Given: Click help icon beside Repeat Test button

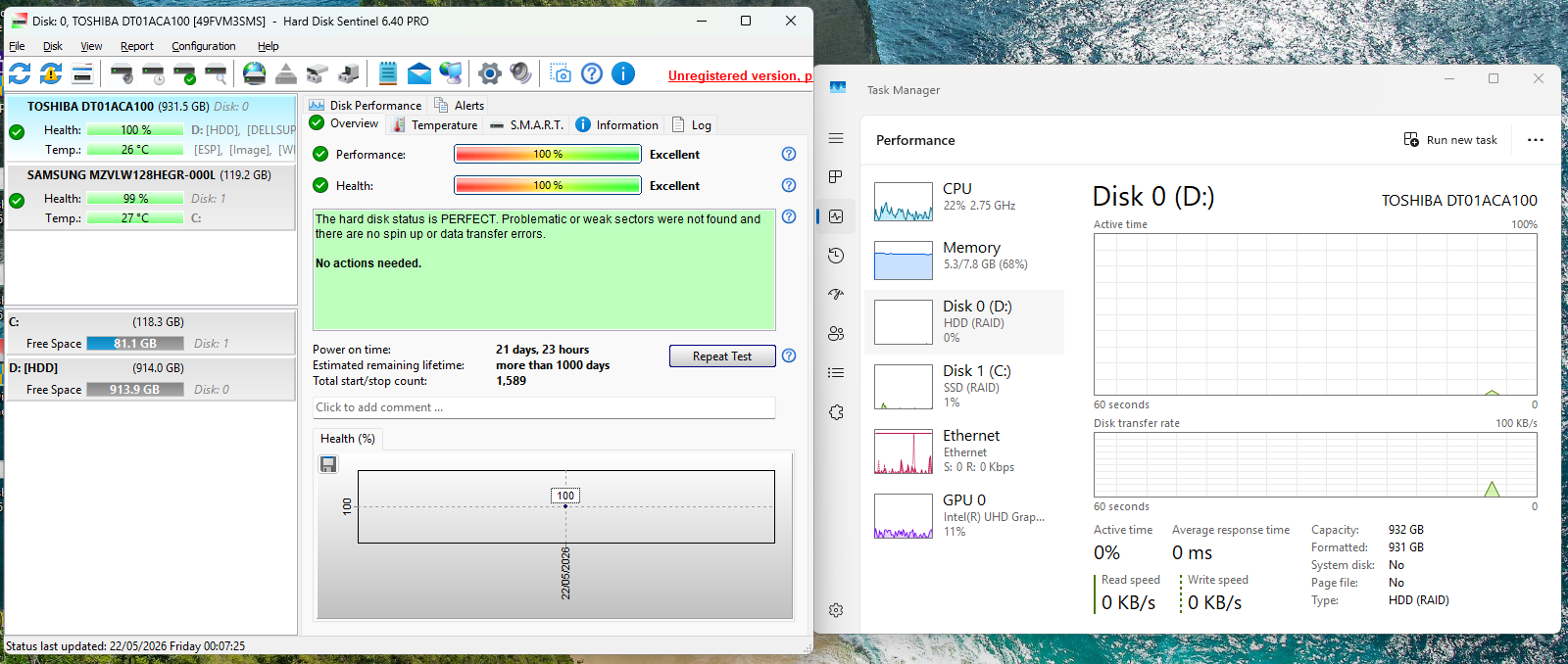Looking at the screenshot, I should (789, 356).
